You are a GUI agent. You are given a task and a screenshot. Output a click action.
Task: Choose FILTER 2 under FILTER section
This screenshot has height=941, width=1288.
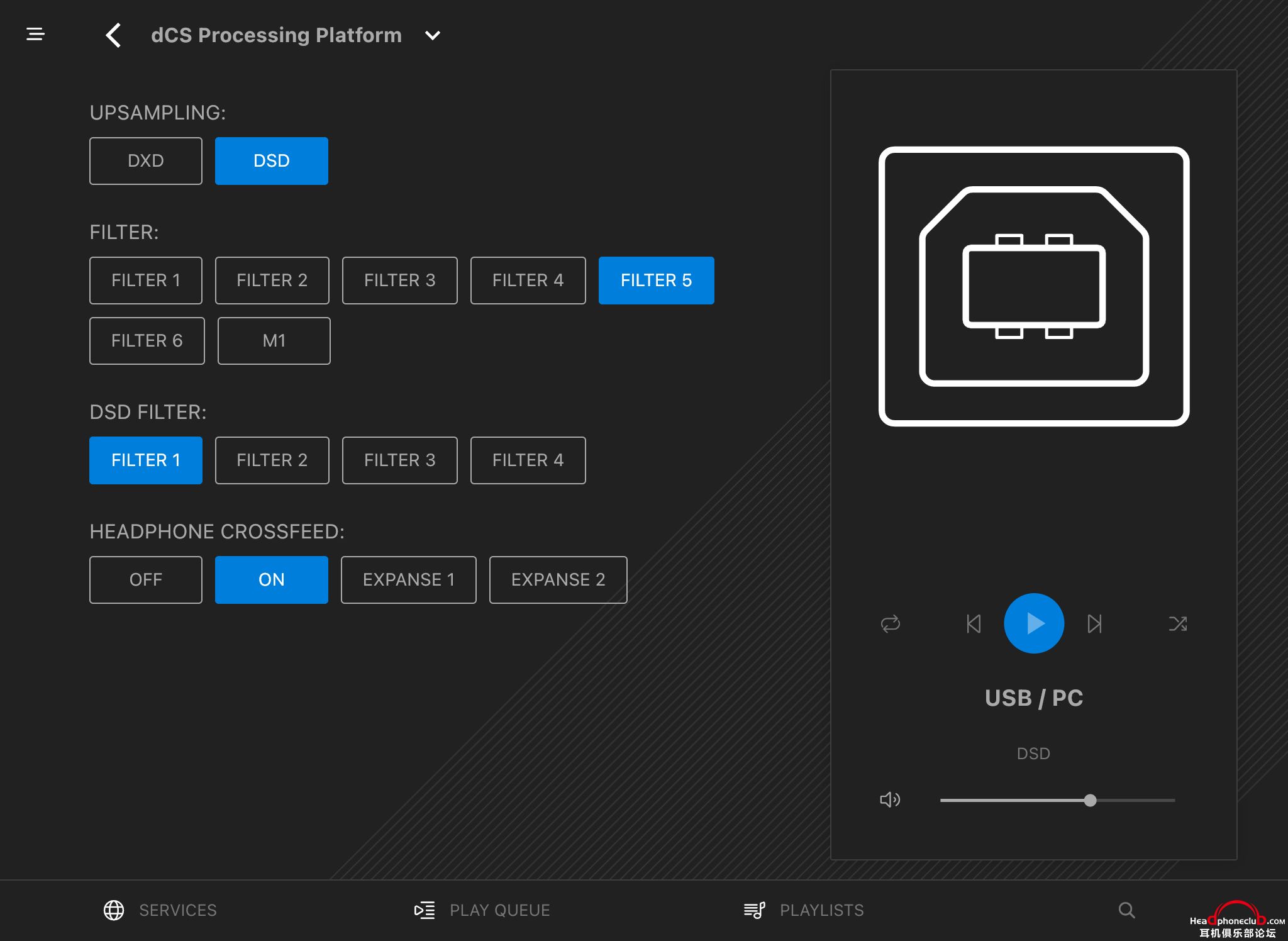tap(272, 281)
